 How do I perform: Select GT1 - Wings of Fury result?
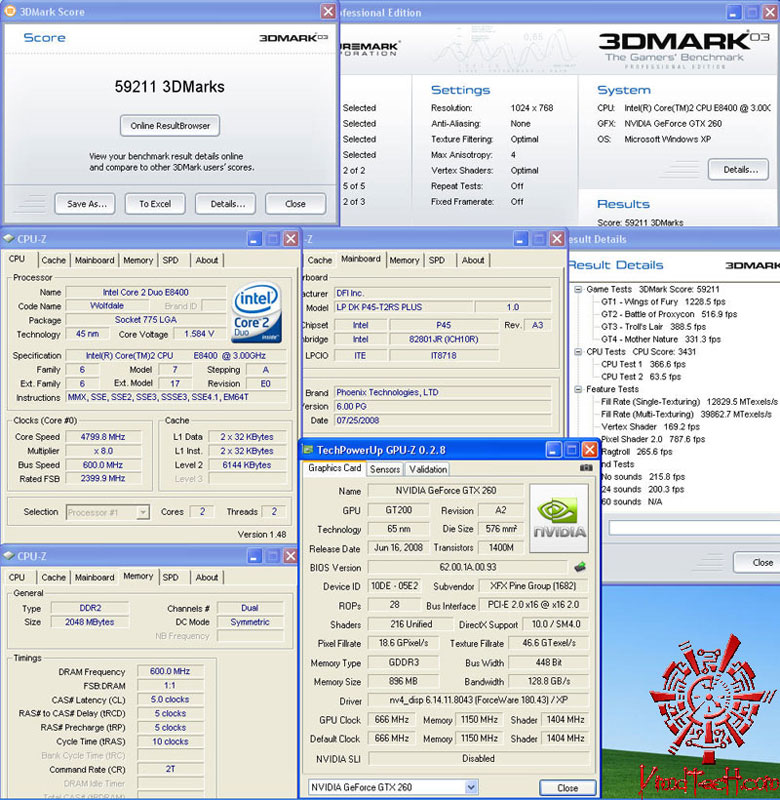click(663, 302)
